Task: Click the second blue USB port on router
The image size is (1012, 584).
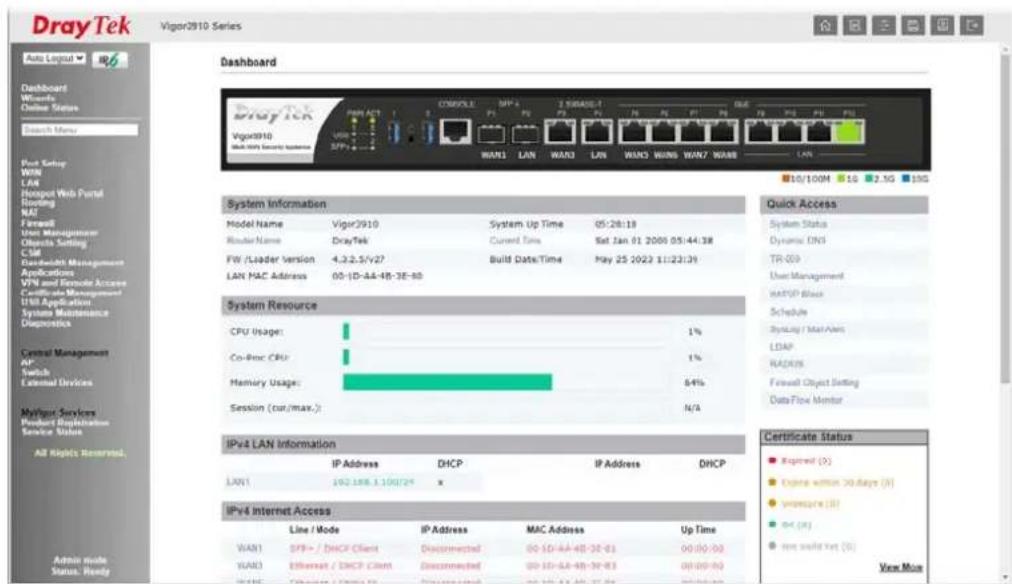Action: (427, 132)
